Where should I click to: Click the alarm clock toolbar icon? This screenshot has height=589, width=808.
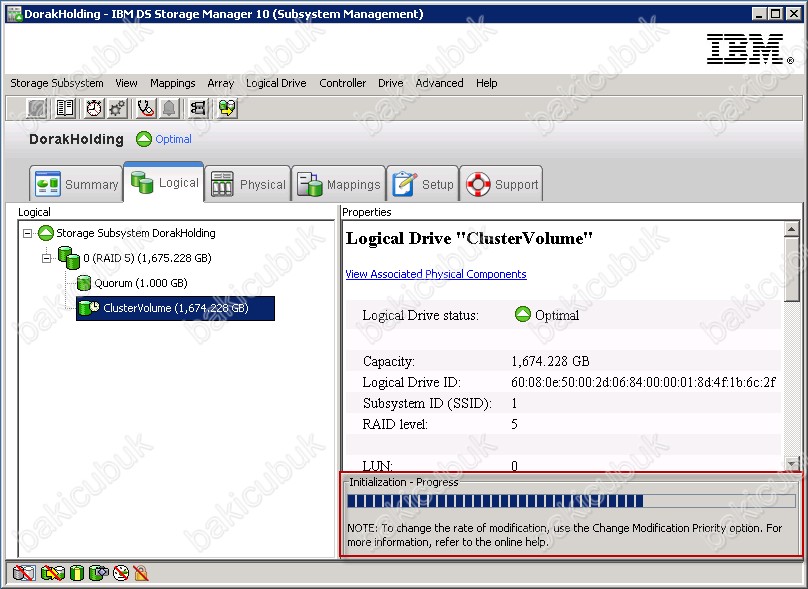(x=94, y=108)
